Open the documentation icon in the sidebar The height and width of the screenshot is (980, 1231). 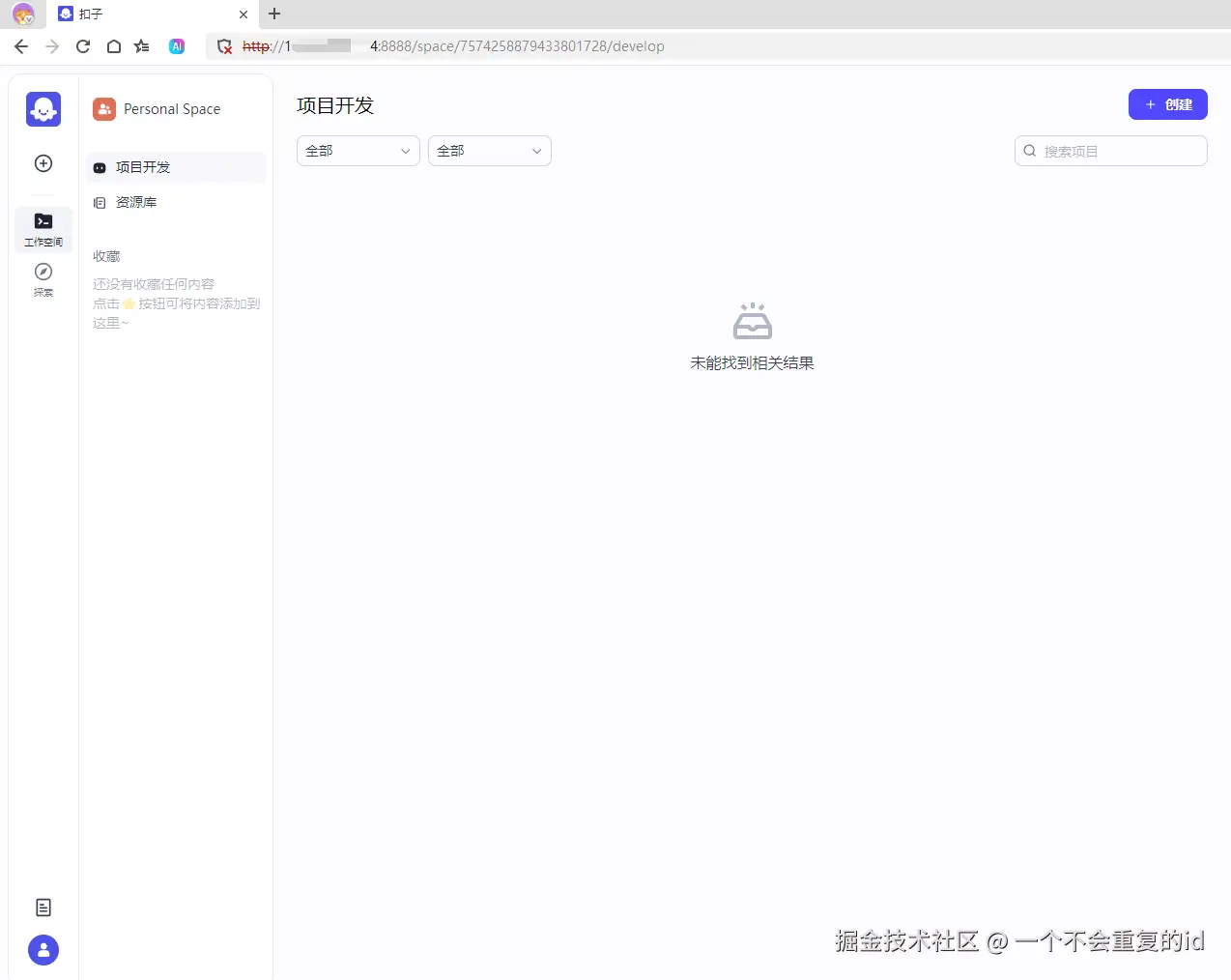pyautogui.click(x=43, y=908)
